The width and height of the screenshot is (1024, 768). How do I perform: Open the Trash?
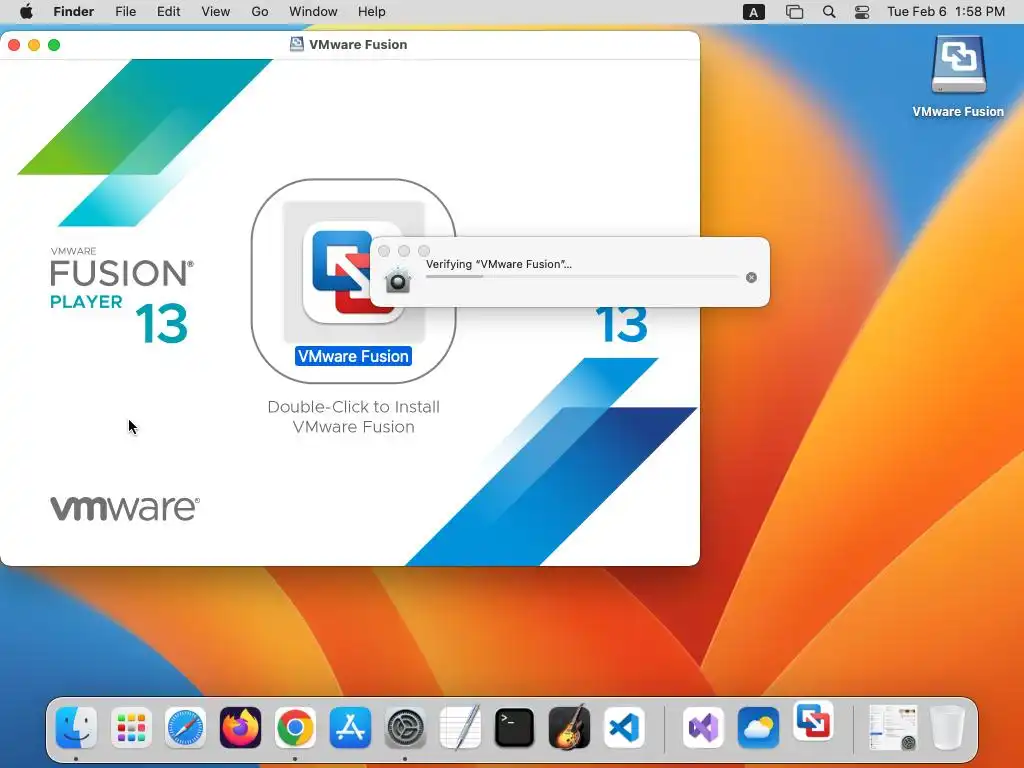coord(947,728)
